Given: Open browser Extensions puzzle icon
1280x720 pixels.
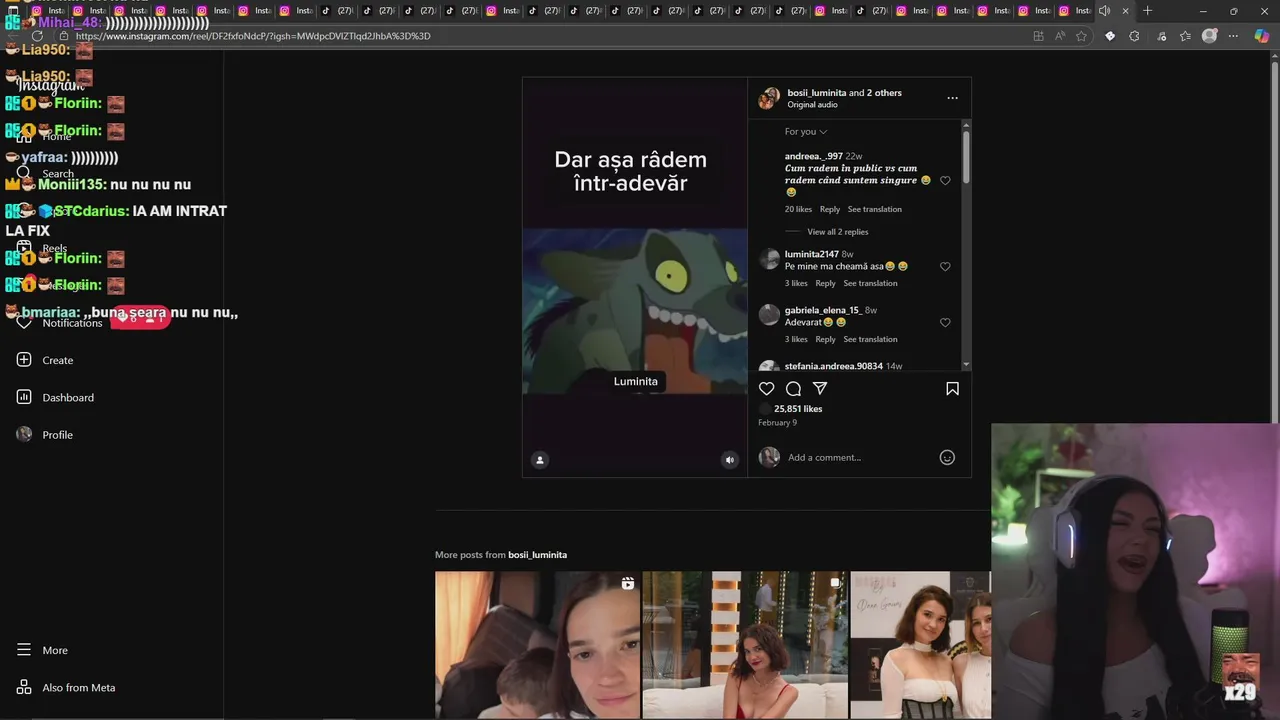Looking at the screenshot, I should 1134,36.
